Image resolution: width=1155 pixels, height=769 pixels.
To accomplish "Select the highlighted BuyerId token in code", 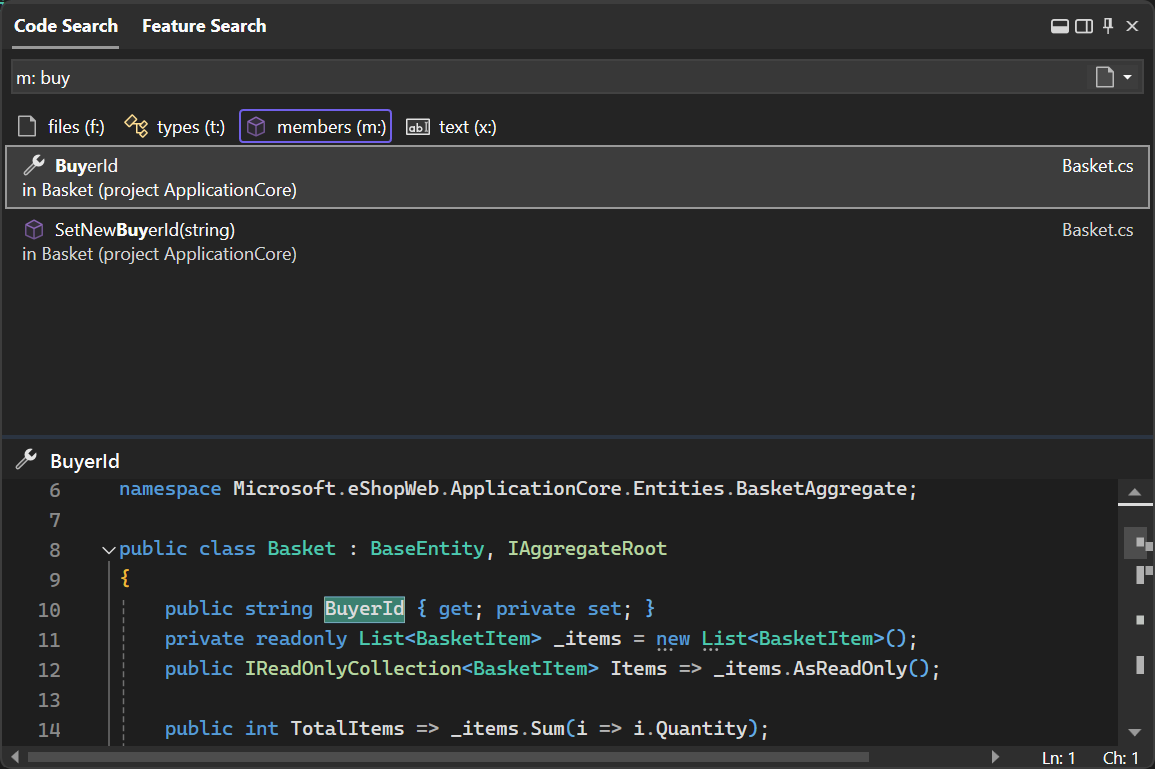I will (x=364, y=608).
